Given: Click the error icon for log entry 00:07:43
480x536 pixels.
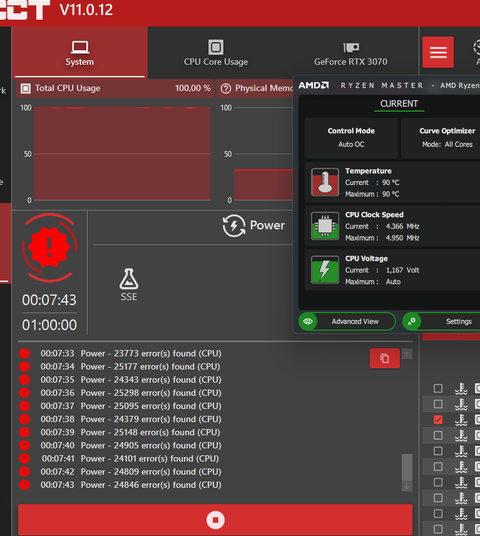Looking at the screenshot, I should coord(24,485).
